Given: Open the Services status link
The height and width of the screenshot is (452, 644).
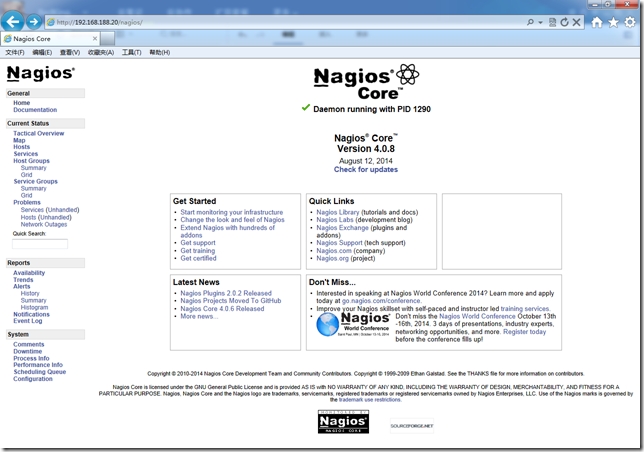Looking at the screenshot, I should [25, 154].
